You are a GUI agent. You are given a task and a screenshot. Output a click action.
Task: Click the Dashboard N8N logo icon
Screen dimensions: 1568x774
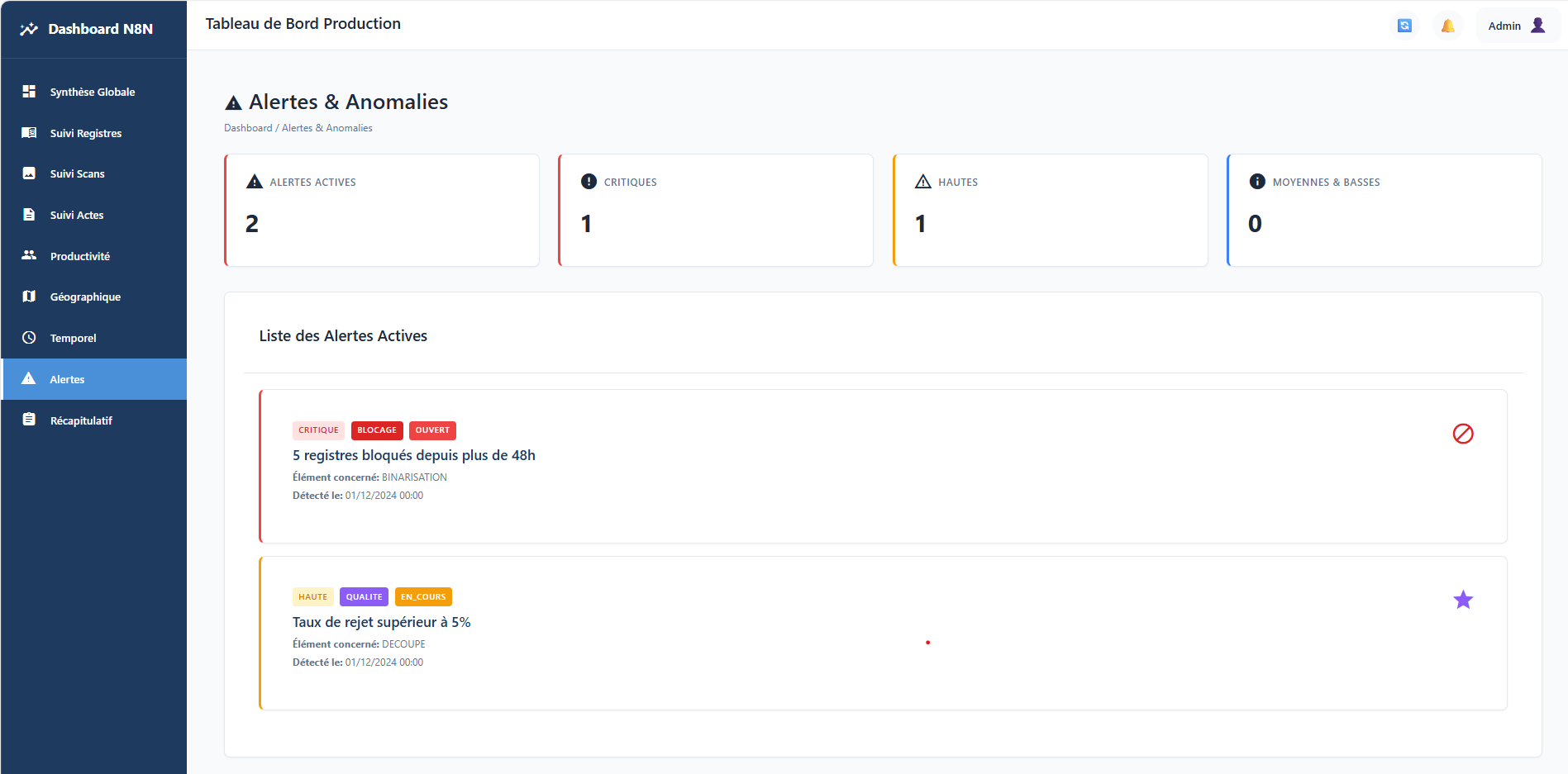[x=27, y=28]
